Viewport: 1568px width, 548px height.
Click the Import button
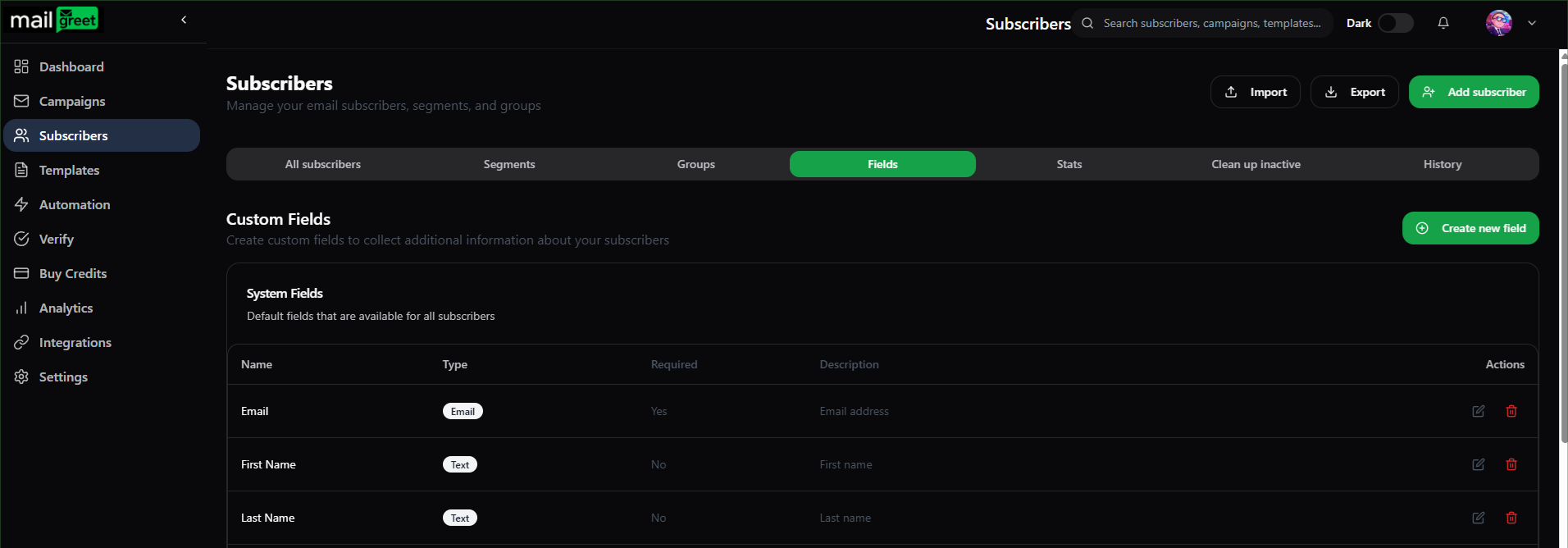[x=1256, y=92]
